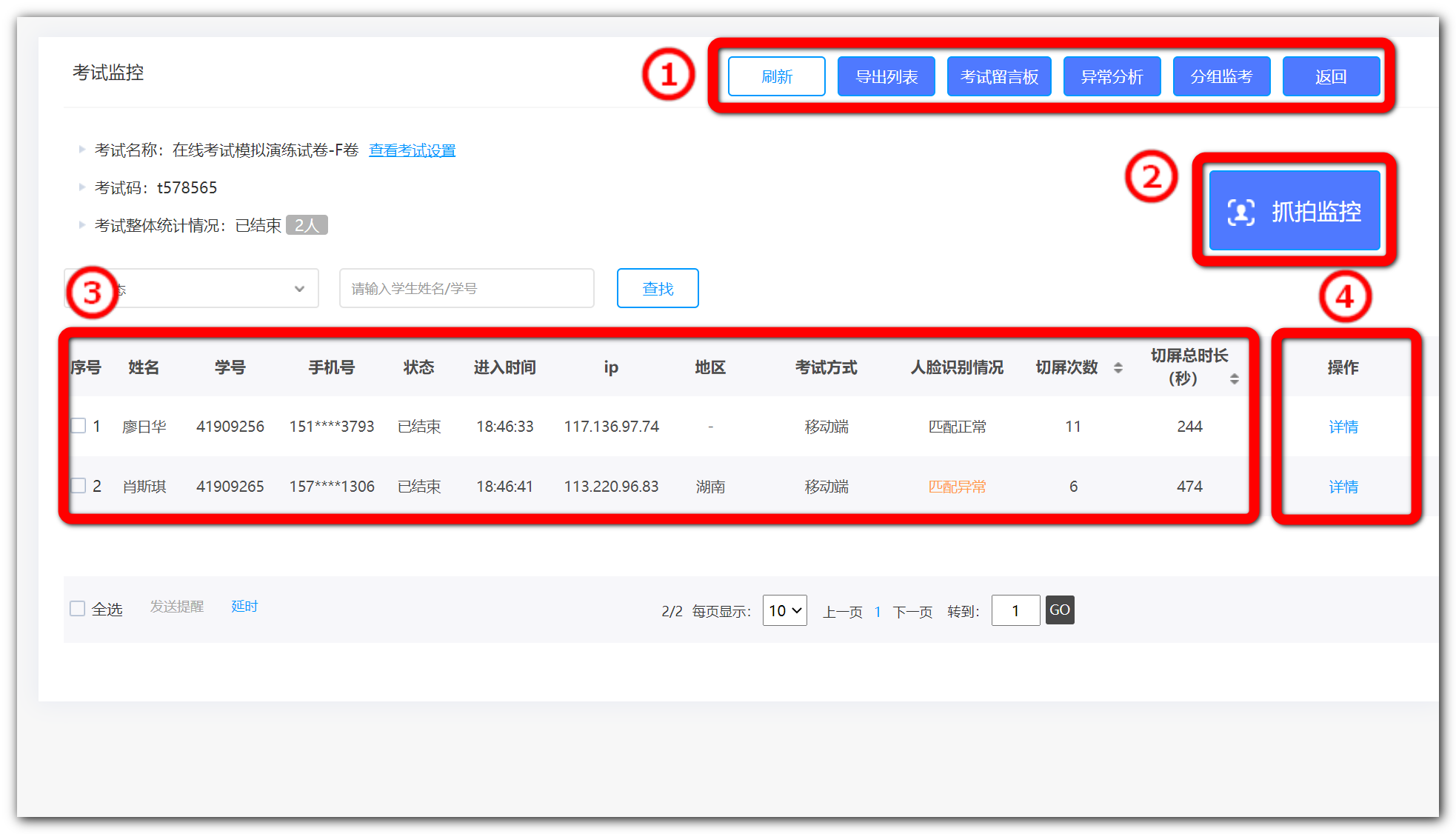Sort by 切屏次数 column arrows
The image size is (1456, 834).
(1118, 367)
